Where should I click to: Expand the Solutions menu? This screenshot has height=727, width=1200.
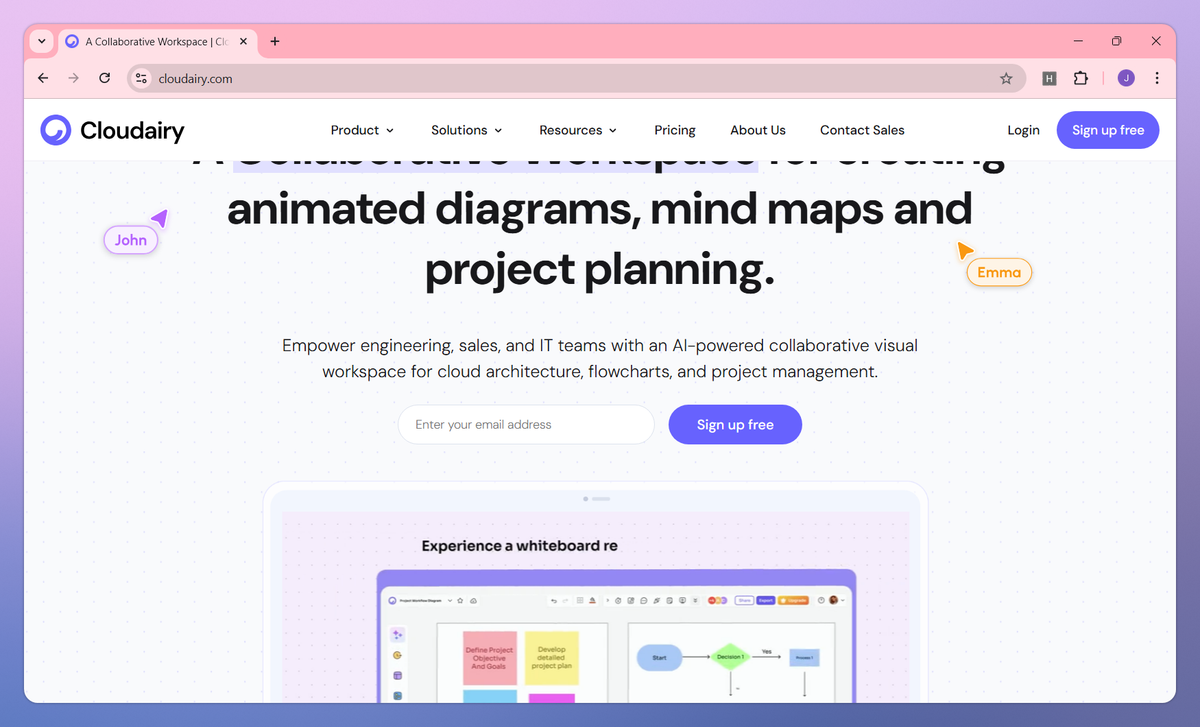pos(466,130)
